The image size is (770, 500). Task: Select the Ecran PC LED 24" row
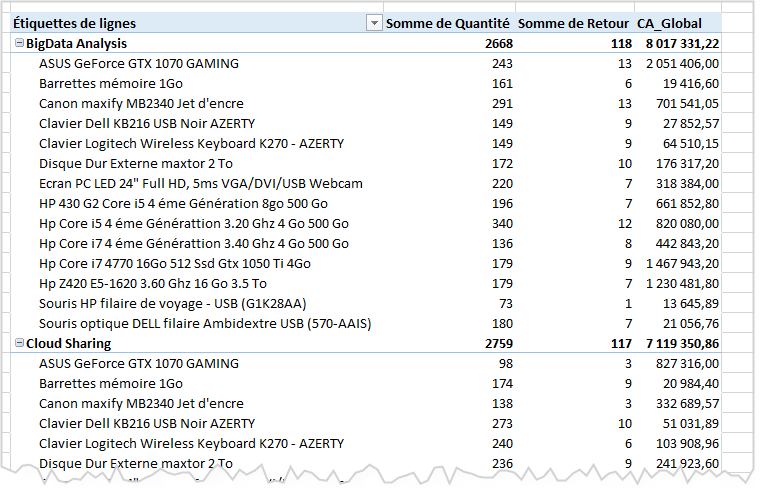pyautogui.click(x=201, y=184)
